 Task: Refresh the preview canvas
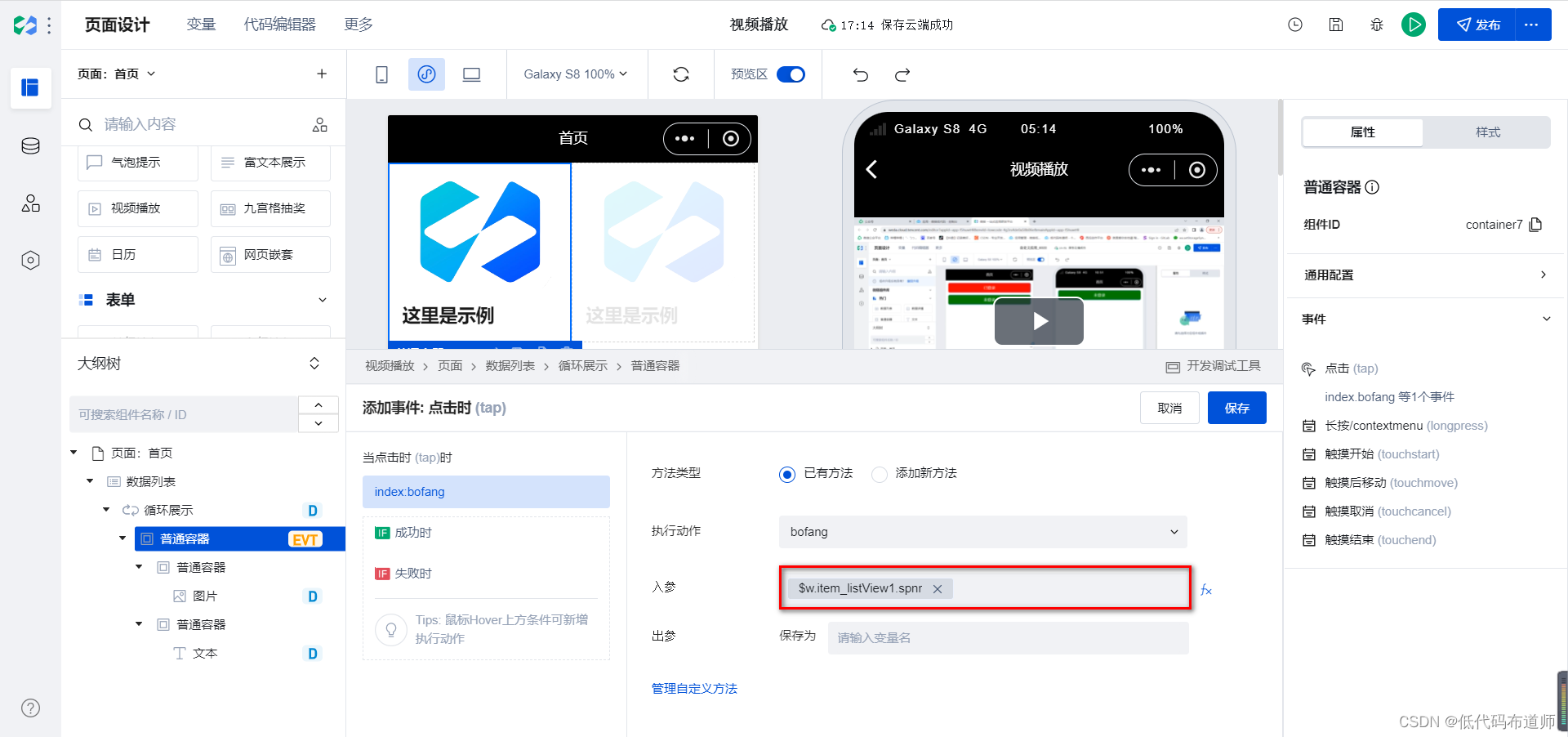coord(681,74)
